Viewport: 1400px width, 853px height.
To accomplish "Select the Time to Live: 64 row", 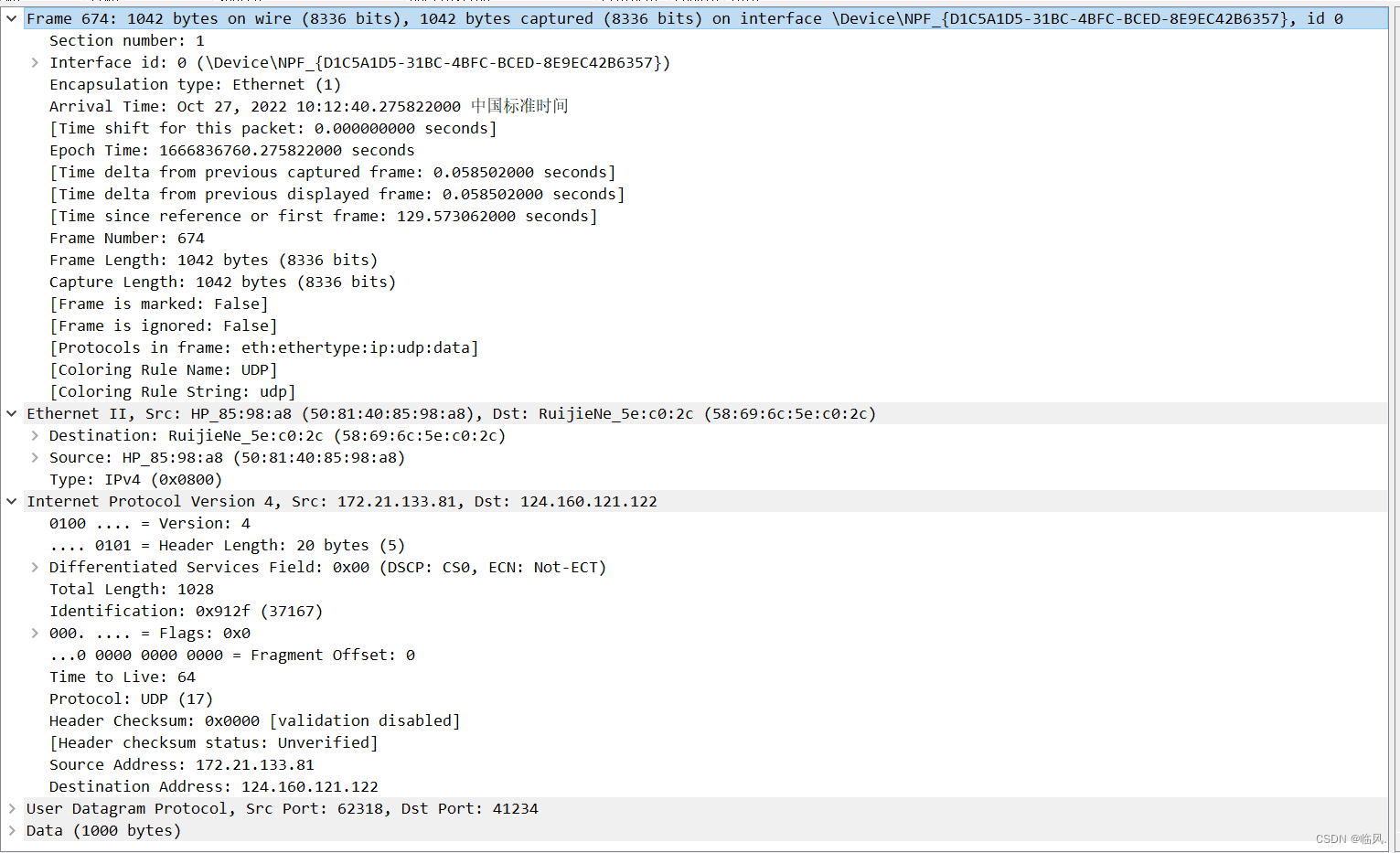I will [123, 677].
